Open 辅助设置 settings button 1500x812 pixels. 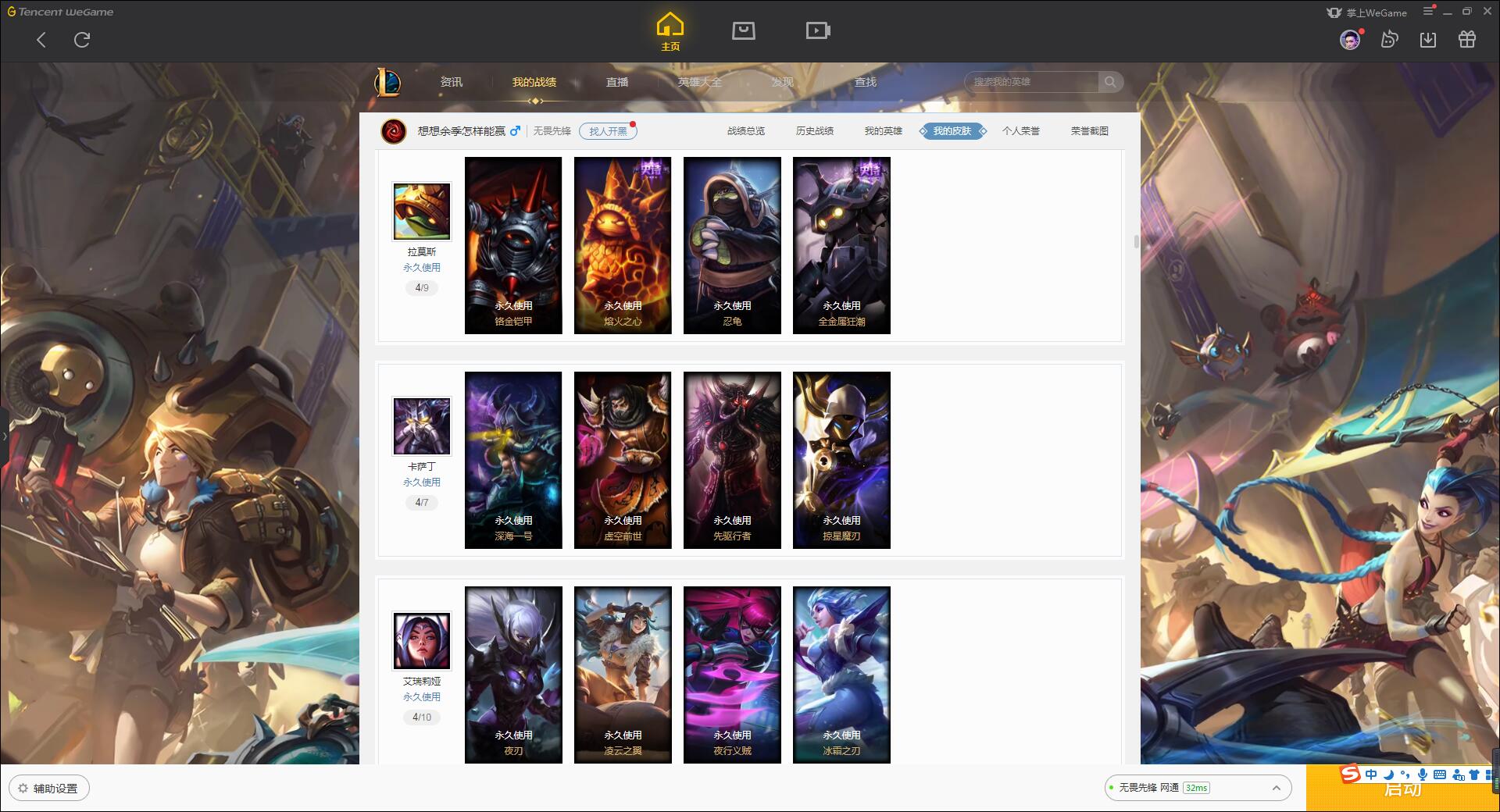48,789
